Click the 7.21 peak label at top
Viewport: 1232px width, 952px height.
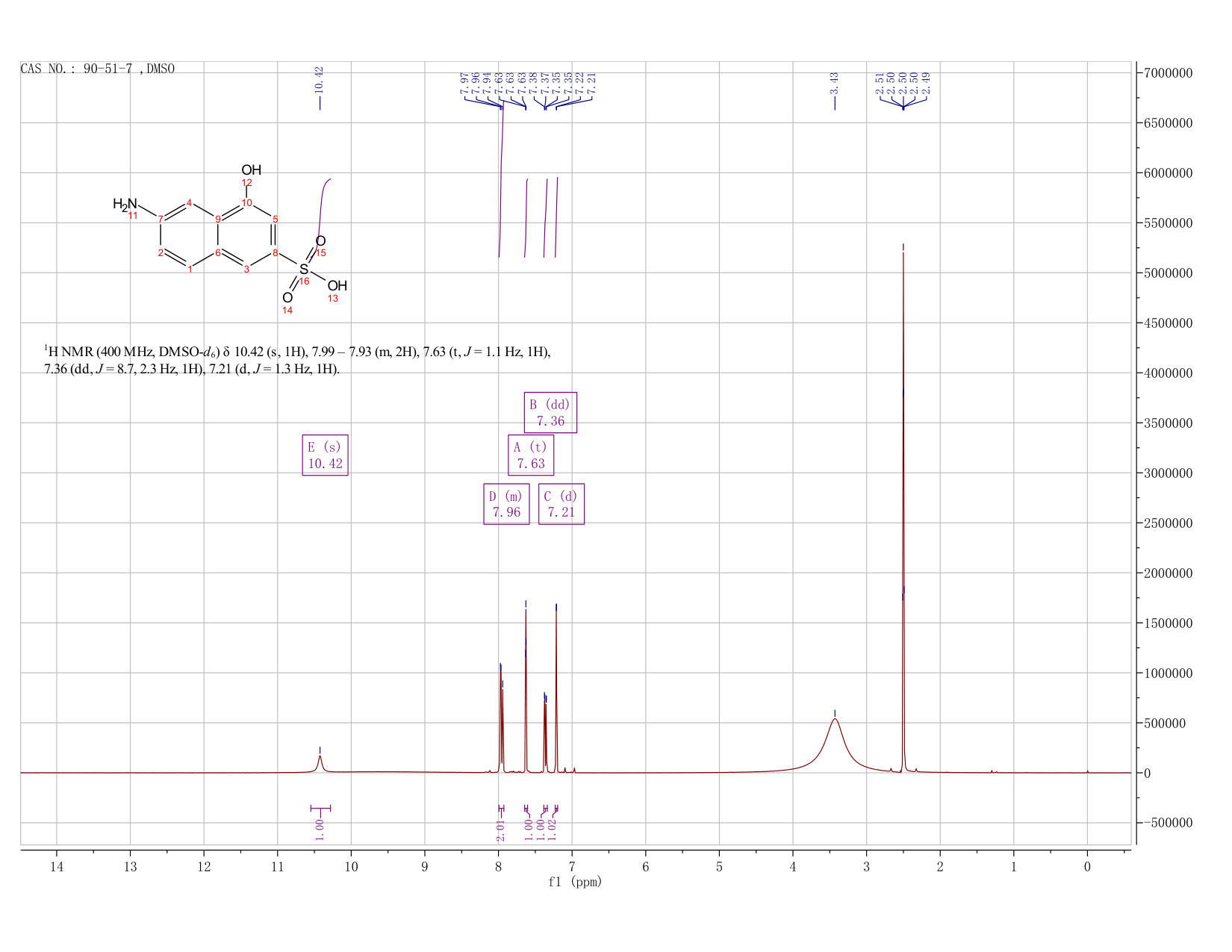point(591,83)
